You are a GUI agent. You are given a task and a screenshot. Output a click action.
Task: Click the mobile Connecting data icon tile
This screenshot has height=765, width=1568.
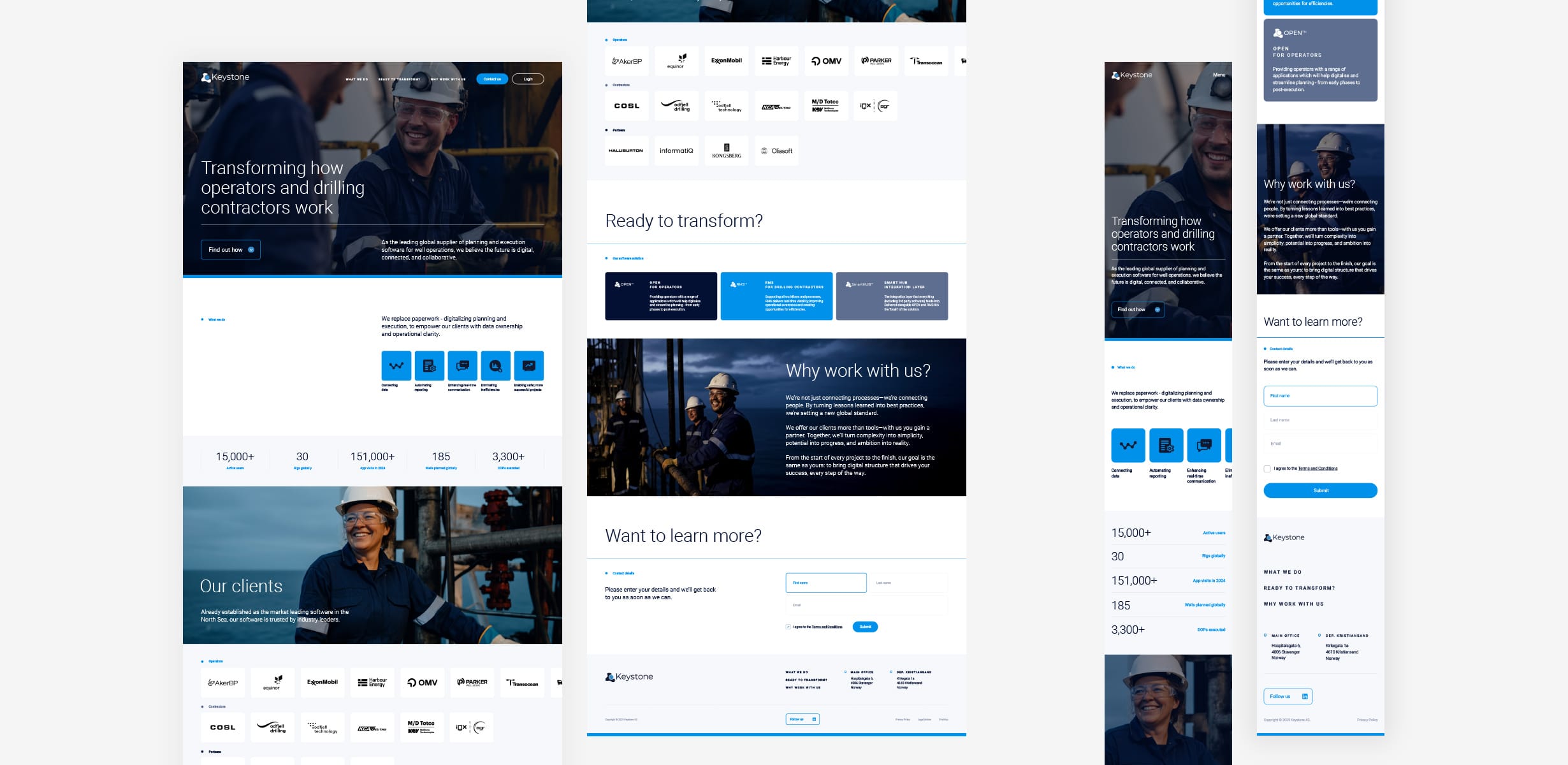pos(1128,445)
